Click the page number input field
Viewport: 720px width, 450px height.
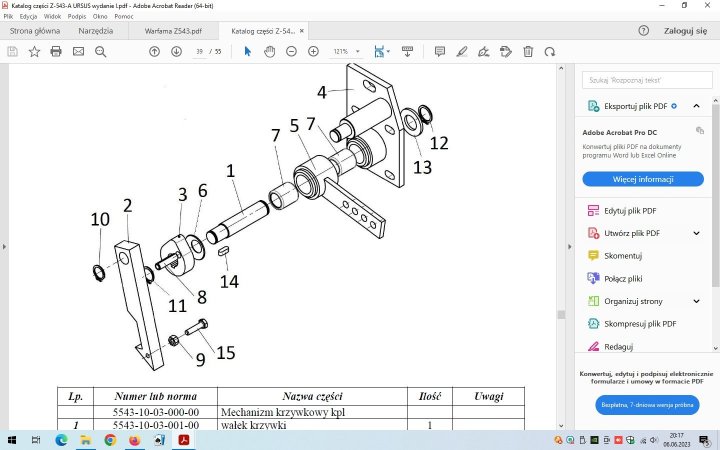199,51
